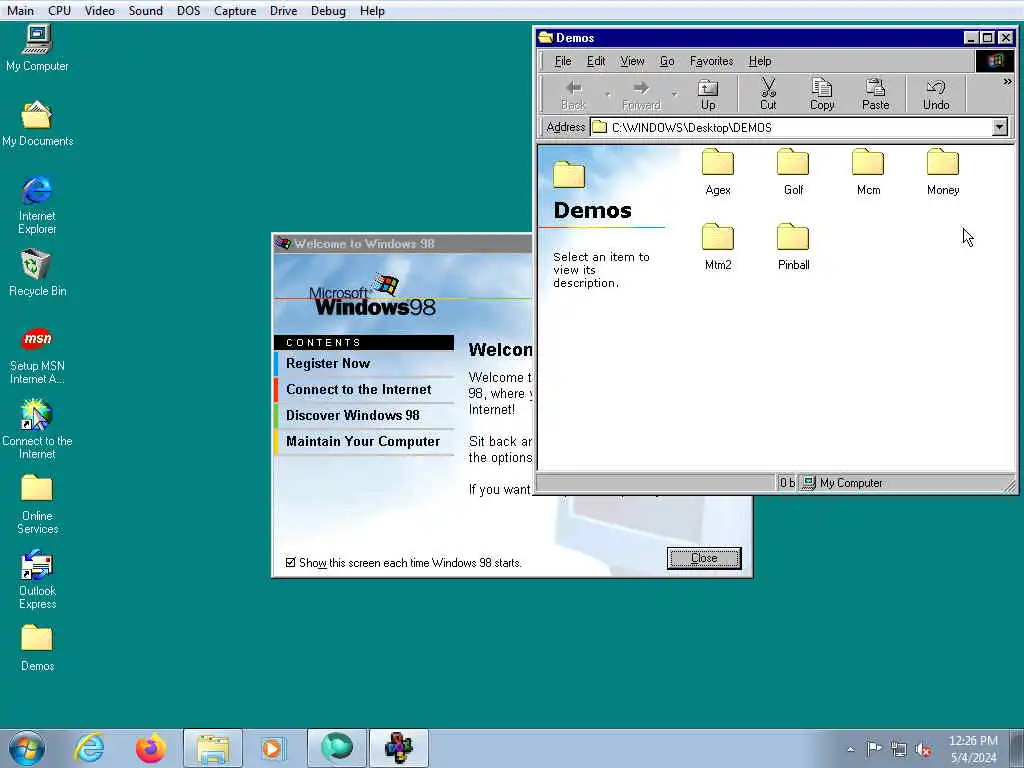
Task: Expand the toolbar overflow chevron
Action: click(x=1007, y=82)
